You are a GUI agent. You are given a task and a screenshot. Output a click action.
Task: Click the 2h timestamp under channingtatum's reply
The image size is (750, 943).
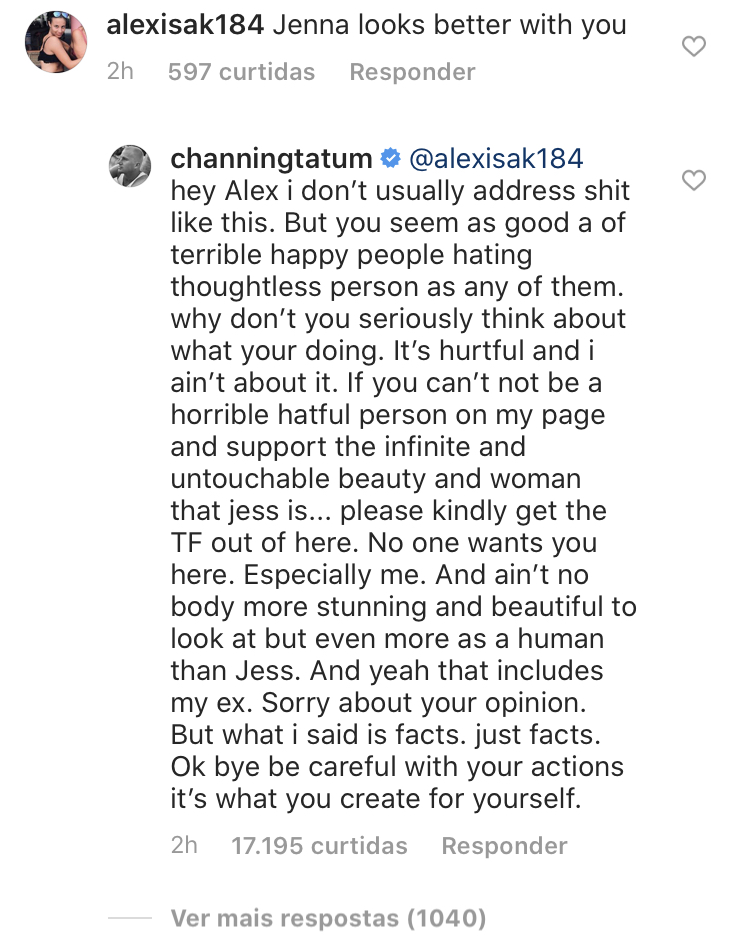click(x=184, y=846)
